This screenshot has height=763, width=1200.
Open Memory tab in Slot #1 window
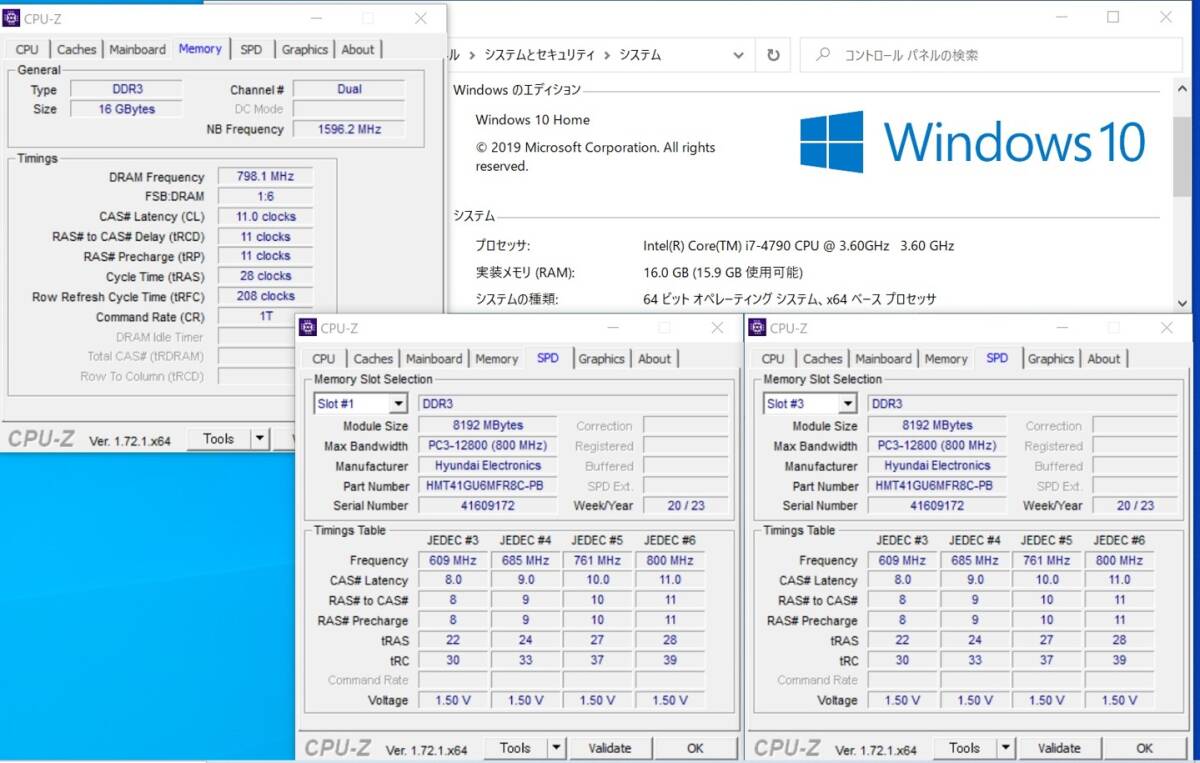click(497, 358)
